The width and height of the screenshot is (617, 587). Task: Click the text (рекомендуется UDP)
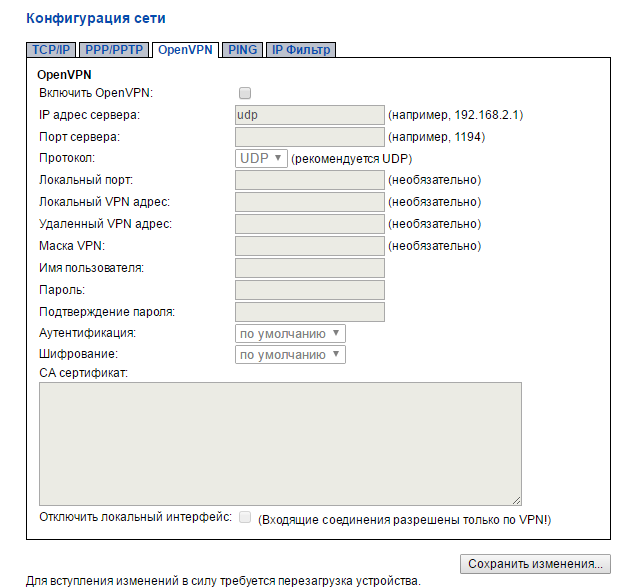pyautogui.click(x=351, y=159)
